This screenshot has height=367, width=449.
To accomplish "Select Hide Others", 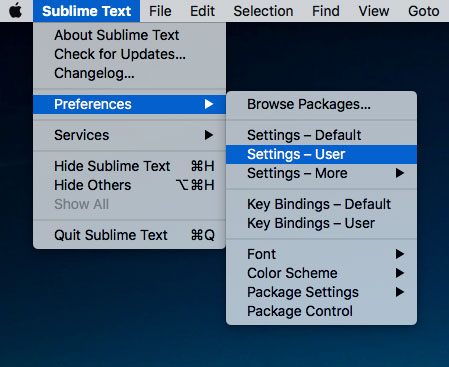I will point(129,185).
